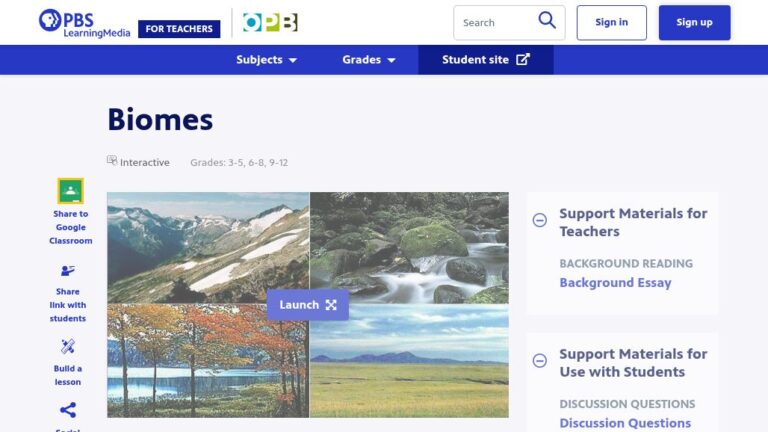This screenshot has width=768, height=432.
Task: Collapse Support Materials for Teachers section
Action: point(540,220)
